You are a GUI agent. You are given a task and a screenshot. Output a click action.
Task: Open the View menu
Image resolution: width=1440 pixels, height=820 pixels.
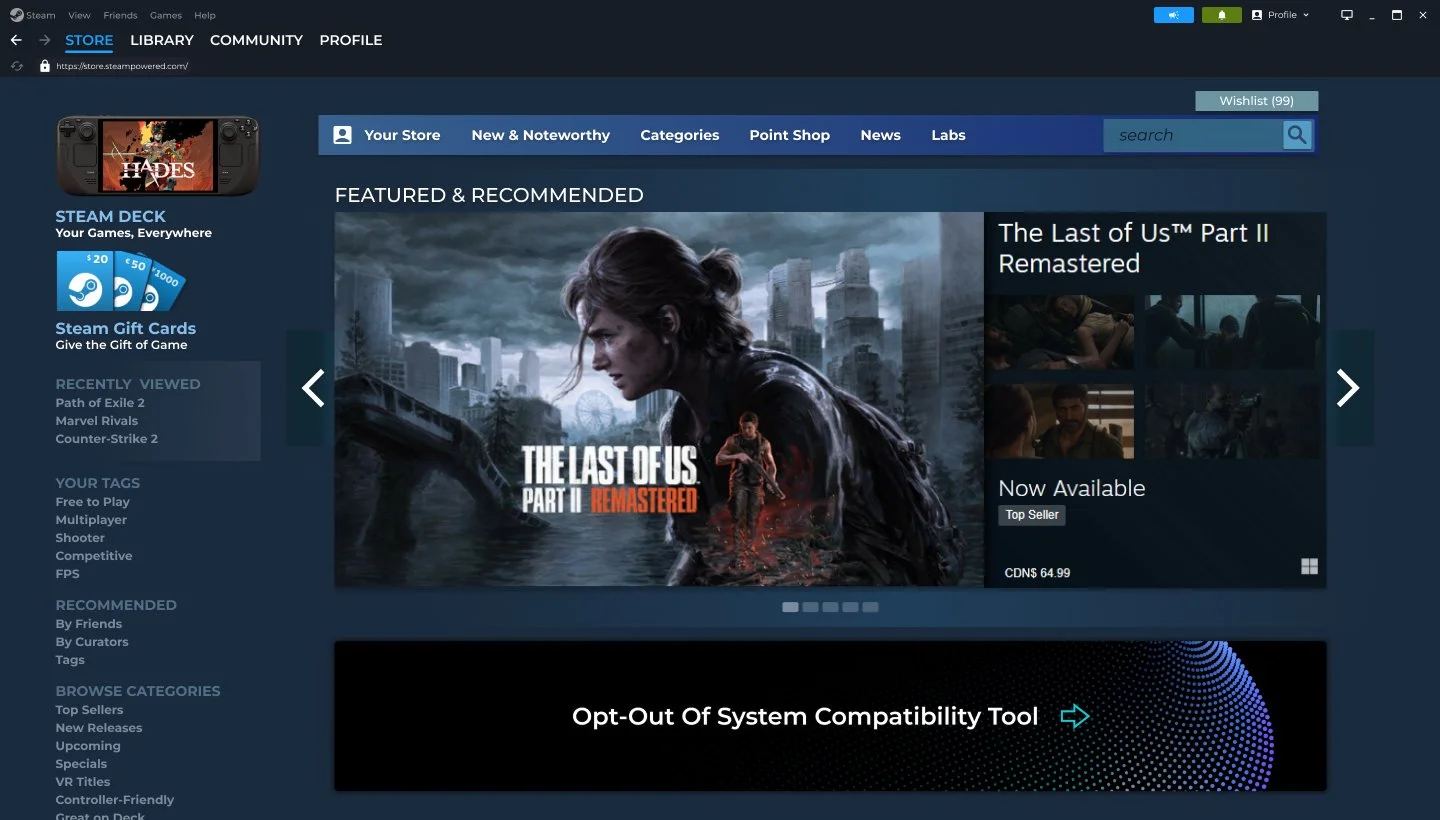pos(79,15)
